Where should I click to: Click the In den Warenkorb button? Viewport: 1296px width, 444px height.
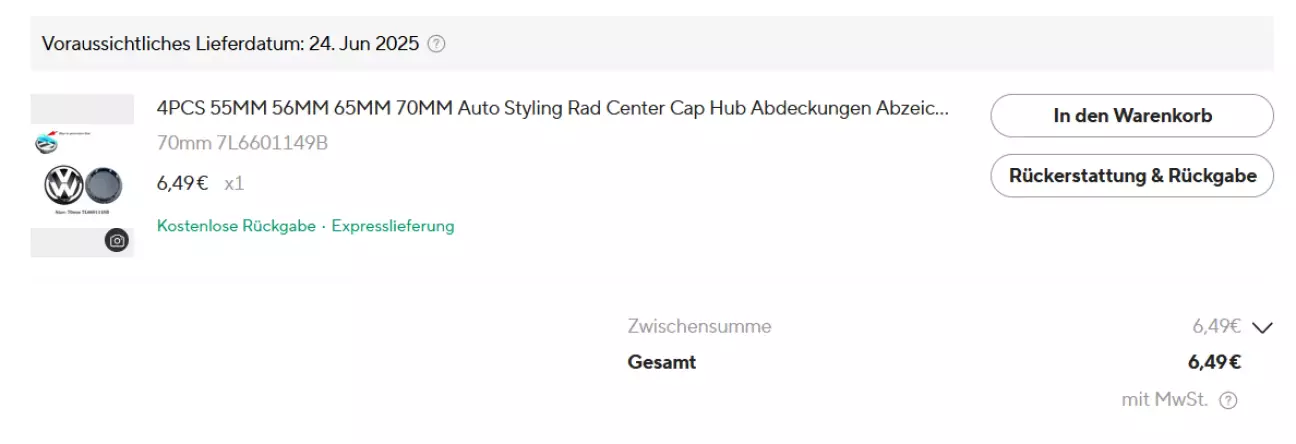pyautogui.click(x=1132, y=116)
